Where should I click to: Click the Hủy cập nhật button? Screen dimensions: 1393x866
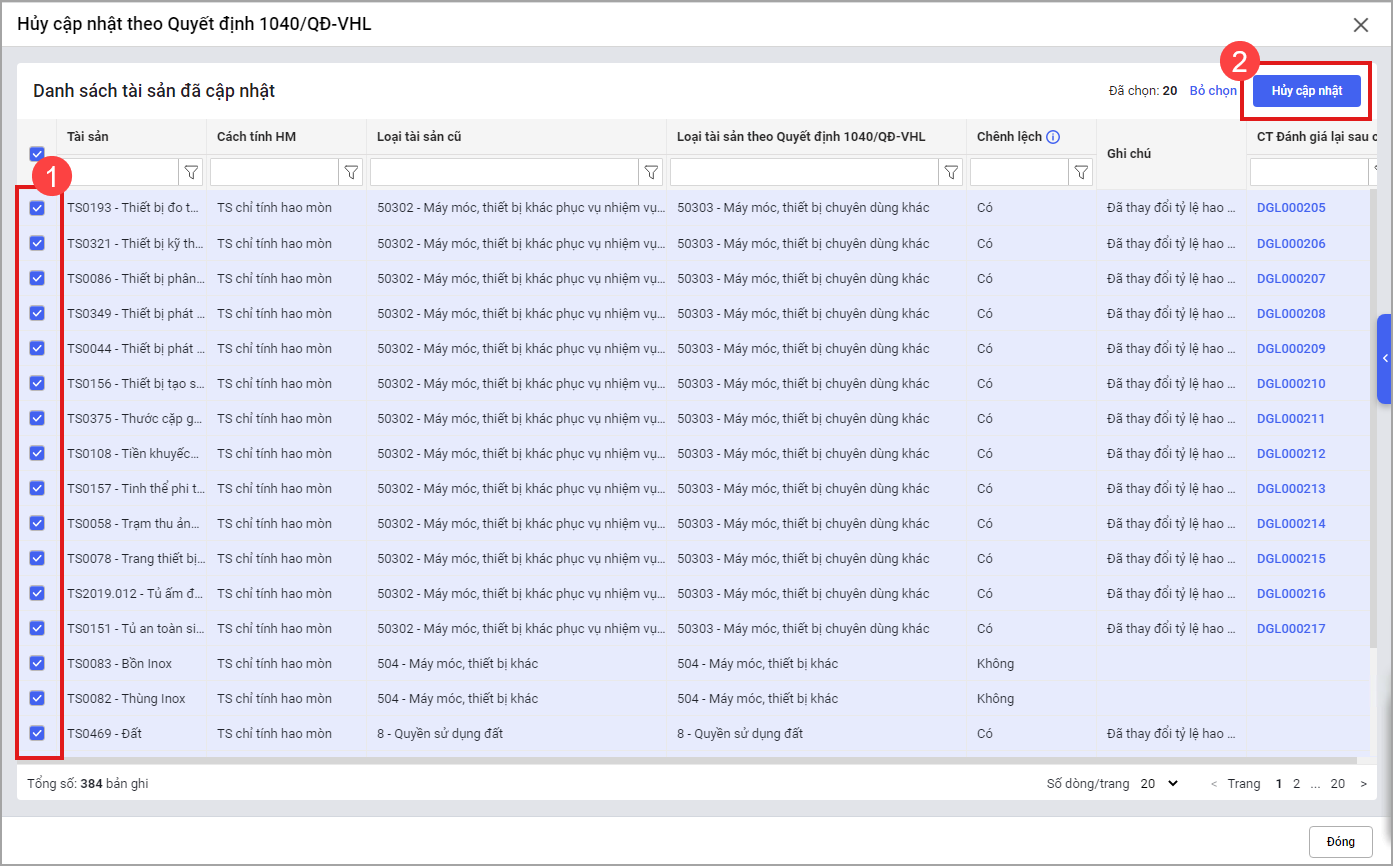pyautogui.click(x=1306, y=91)
